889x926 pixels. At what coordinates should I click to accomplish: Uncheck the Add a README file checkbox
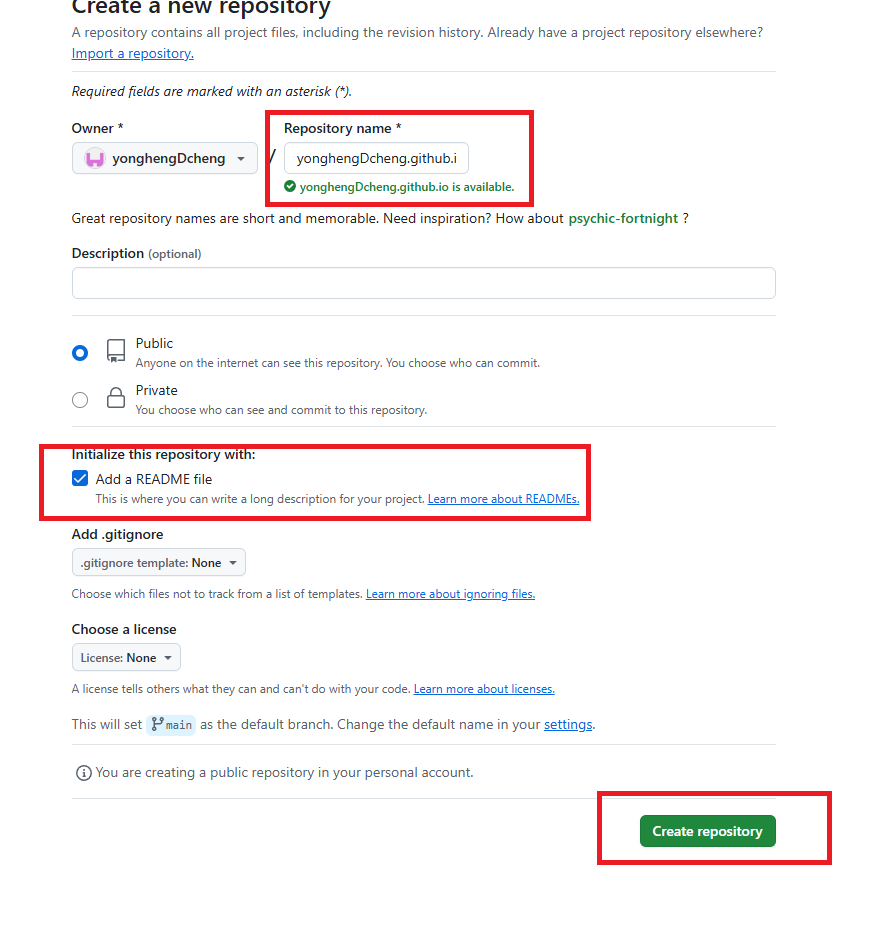(80, 479)
